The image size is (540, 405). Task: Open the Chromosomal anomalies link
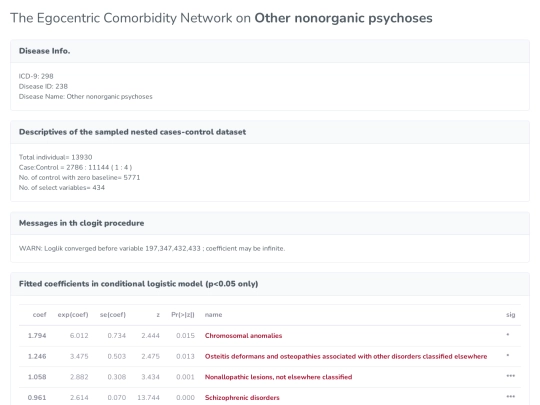[243, 335]
